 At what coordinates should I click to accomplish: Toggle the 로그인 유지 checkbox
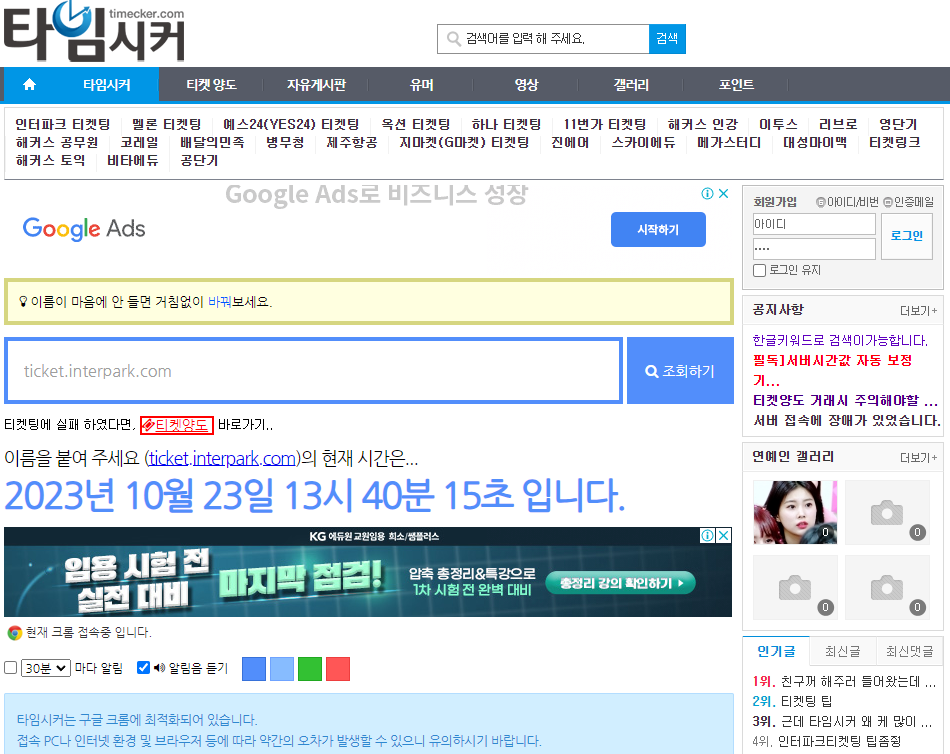pos(759,270)
